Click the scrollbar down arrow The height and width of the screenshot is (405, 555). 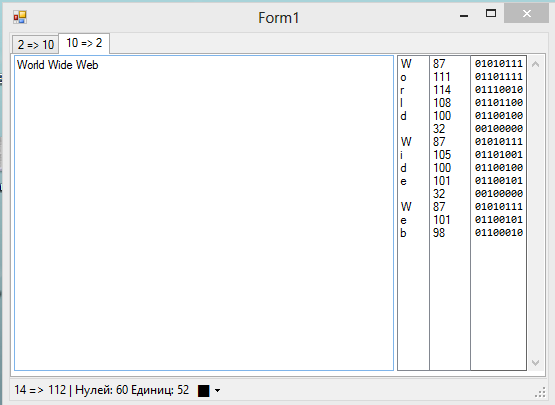(x=536, y=363)
